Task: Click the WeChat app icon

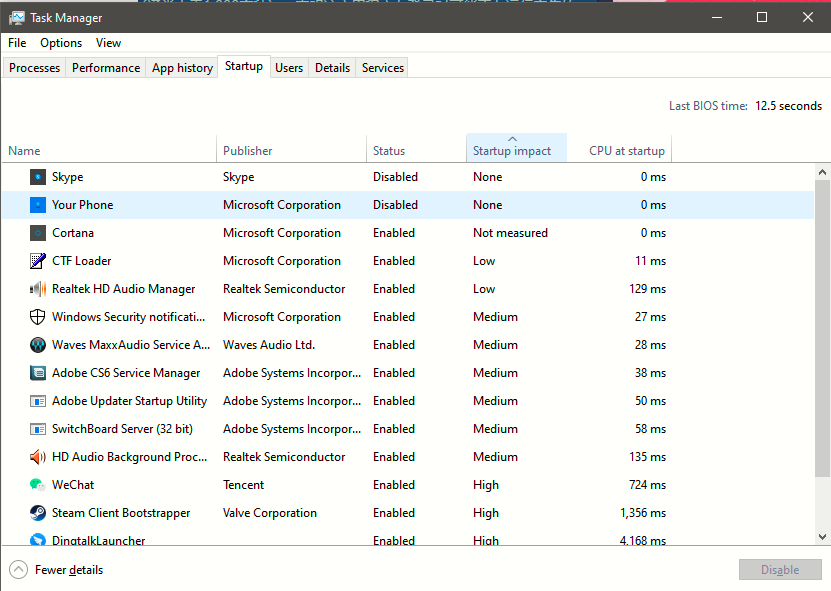Action: coord(38,485)
